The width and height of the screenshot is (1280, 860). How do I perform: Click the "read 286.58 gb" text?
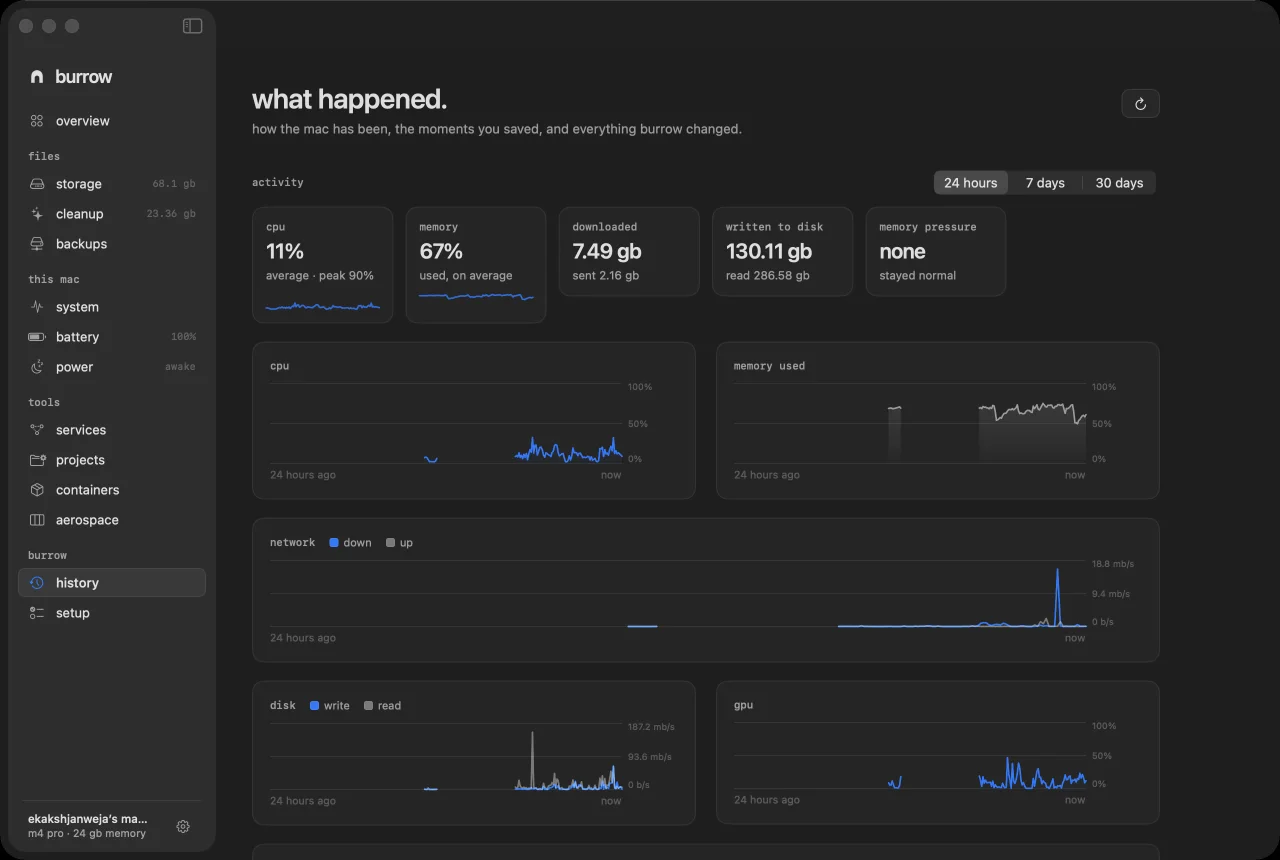point(768,276)
